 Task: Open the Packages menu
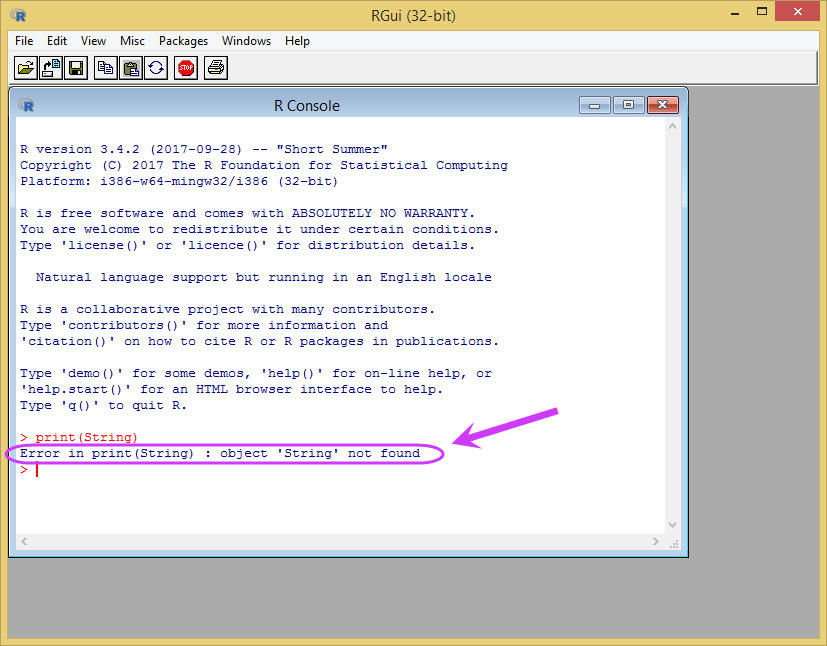pos(184,41)
